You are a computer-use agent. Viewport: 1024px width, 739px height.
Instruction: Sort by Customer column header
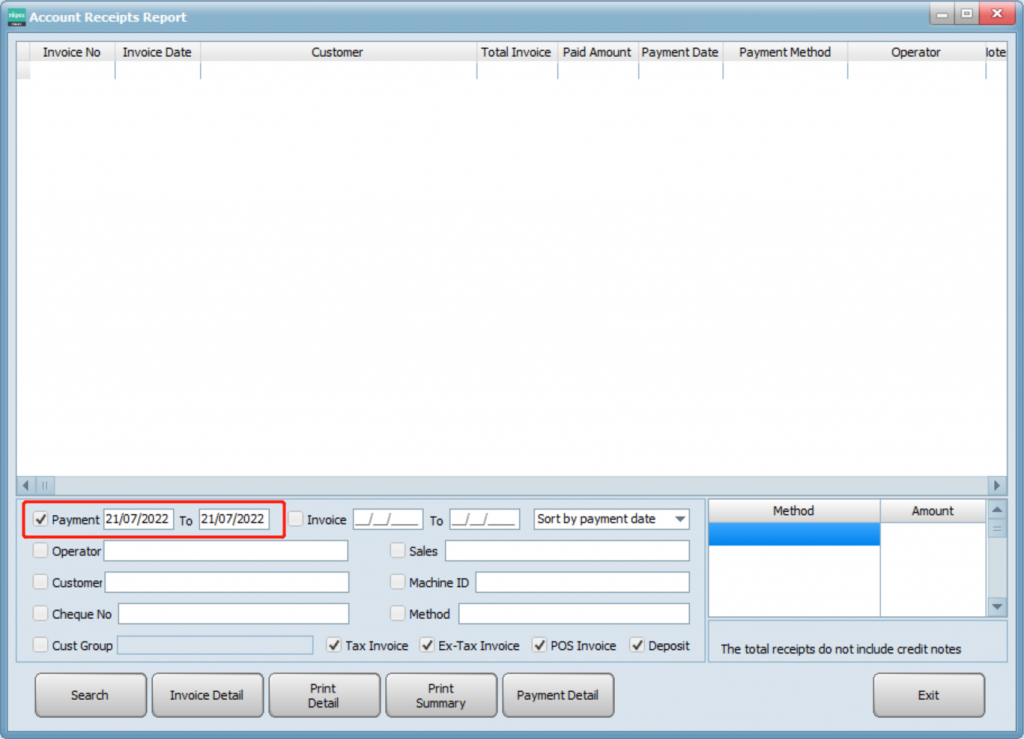point(337,52)
